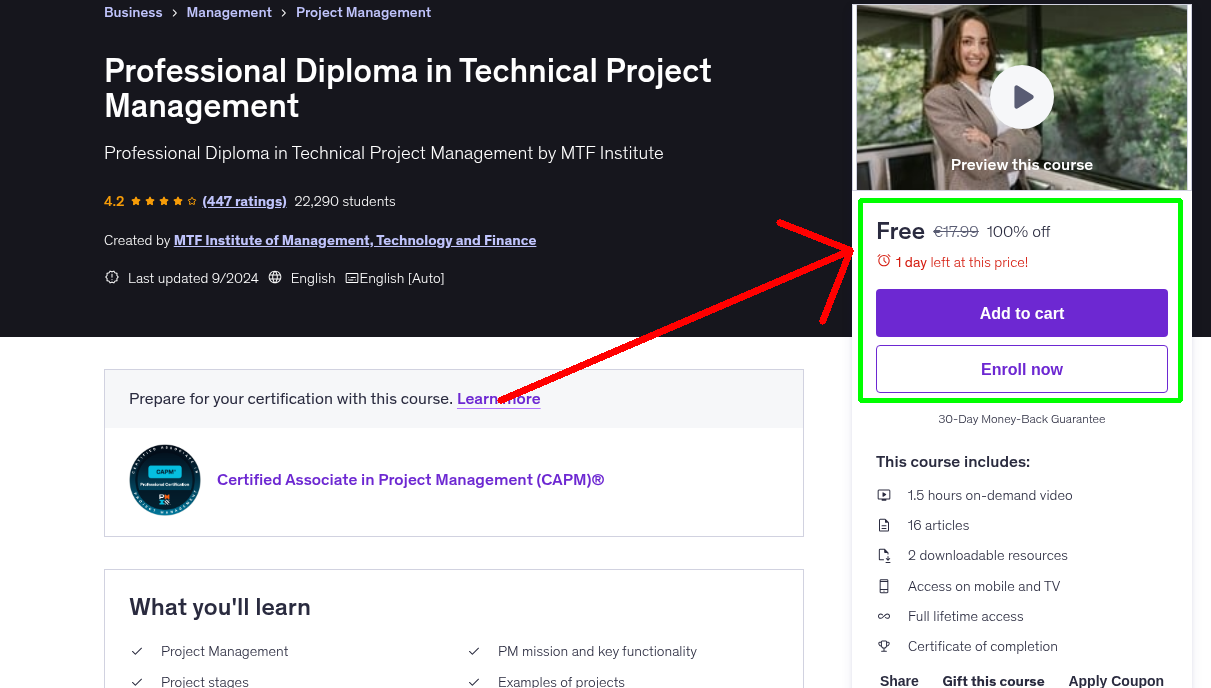The image size is (1211, 688).
Task: Click Enroll now
Action: click(1021, 368)
